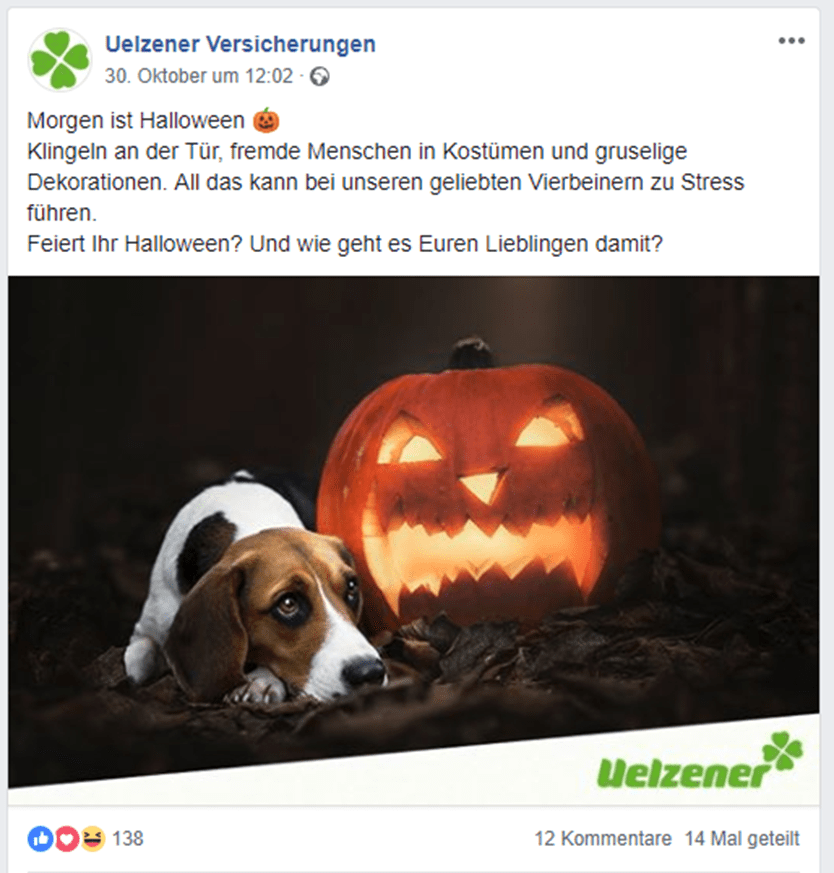Viewport: 834px width, 873px height.
Task: Click the pumpkin emoji in post text
Action: pyautogui.click(x=266, y=120)
